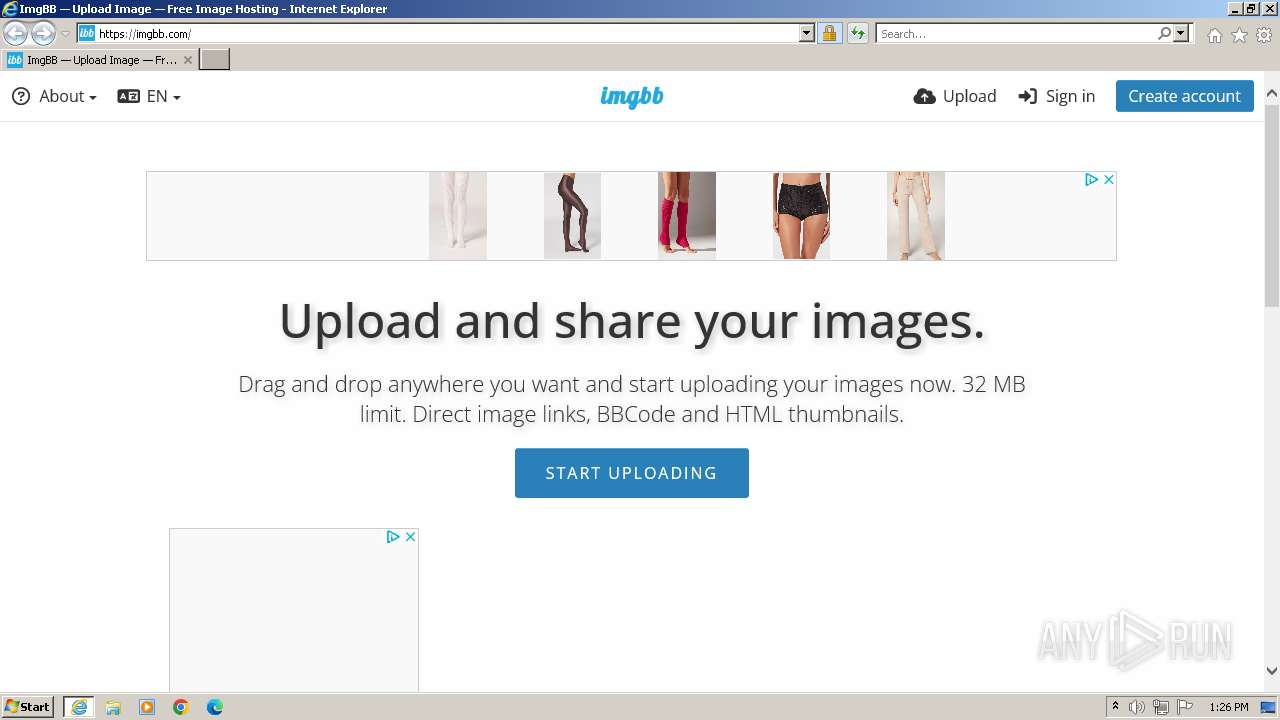Click the white tights ad thumbnail
1280x720 pixels.
458,216
